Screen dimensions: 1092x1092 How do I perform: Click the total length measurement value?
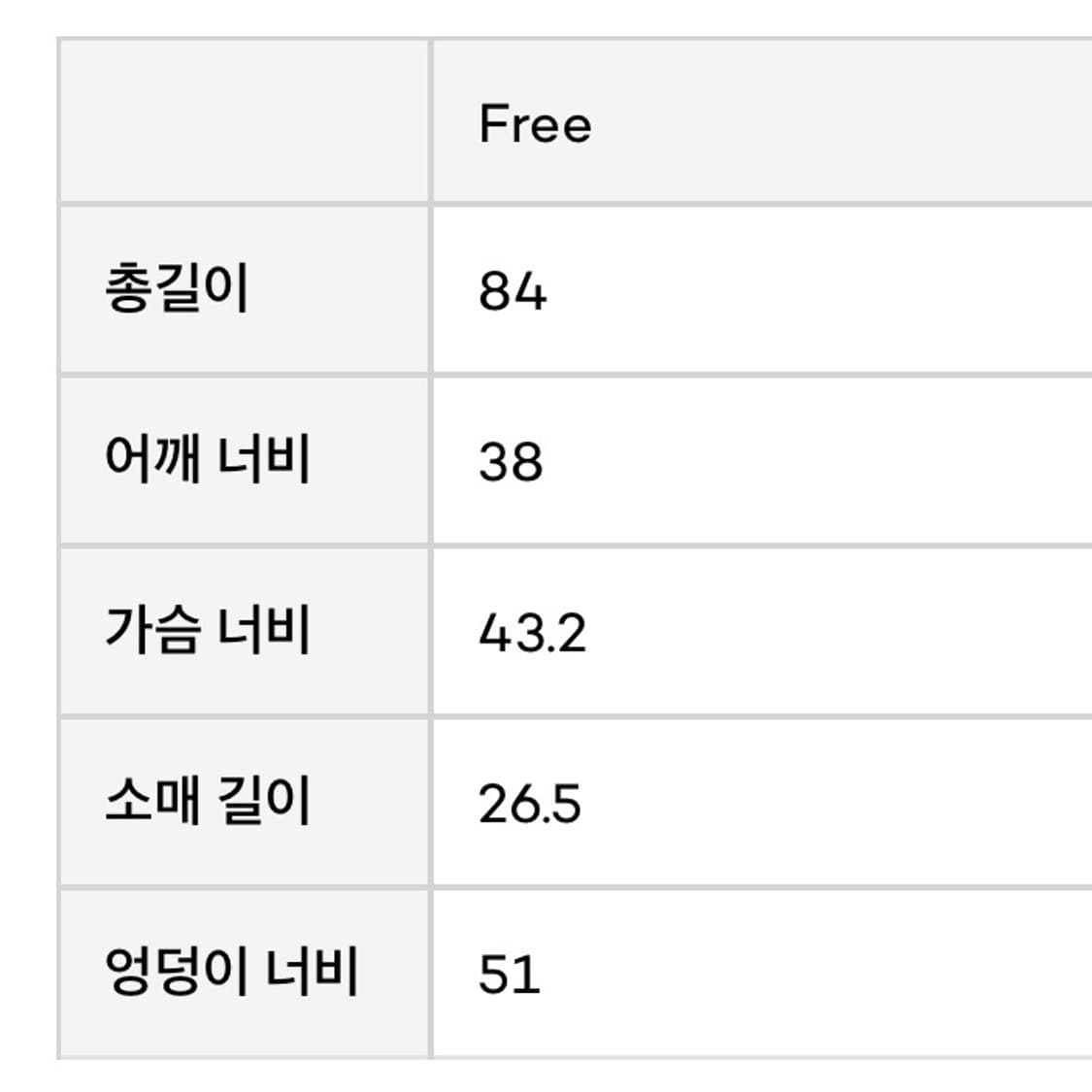513,290
